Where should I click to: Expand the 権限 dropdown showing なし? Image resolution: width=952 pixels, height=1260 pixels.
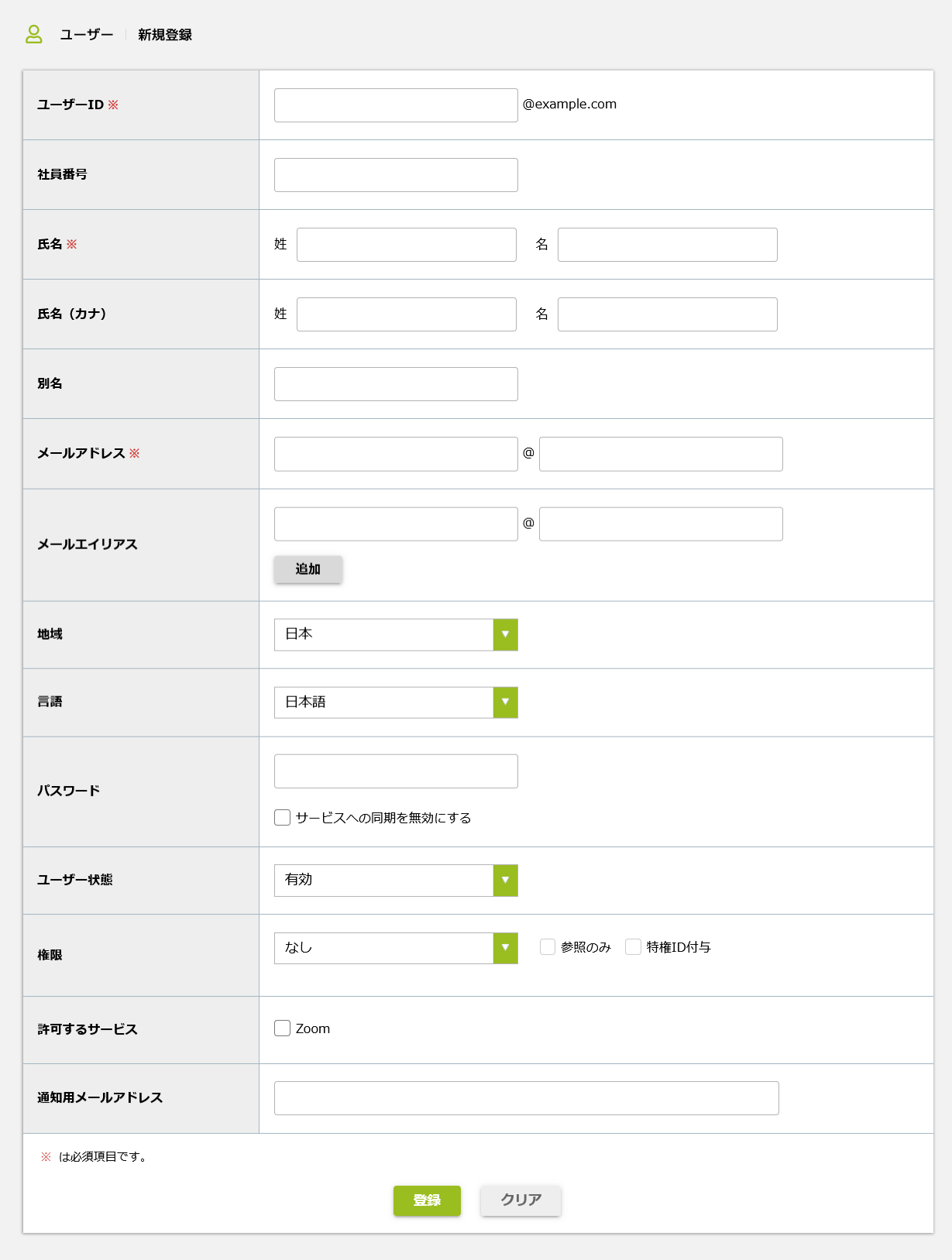[x=396, y=948]
